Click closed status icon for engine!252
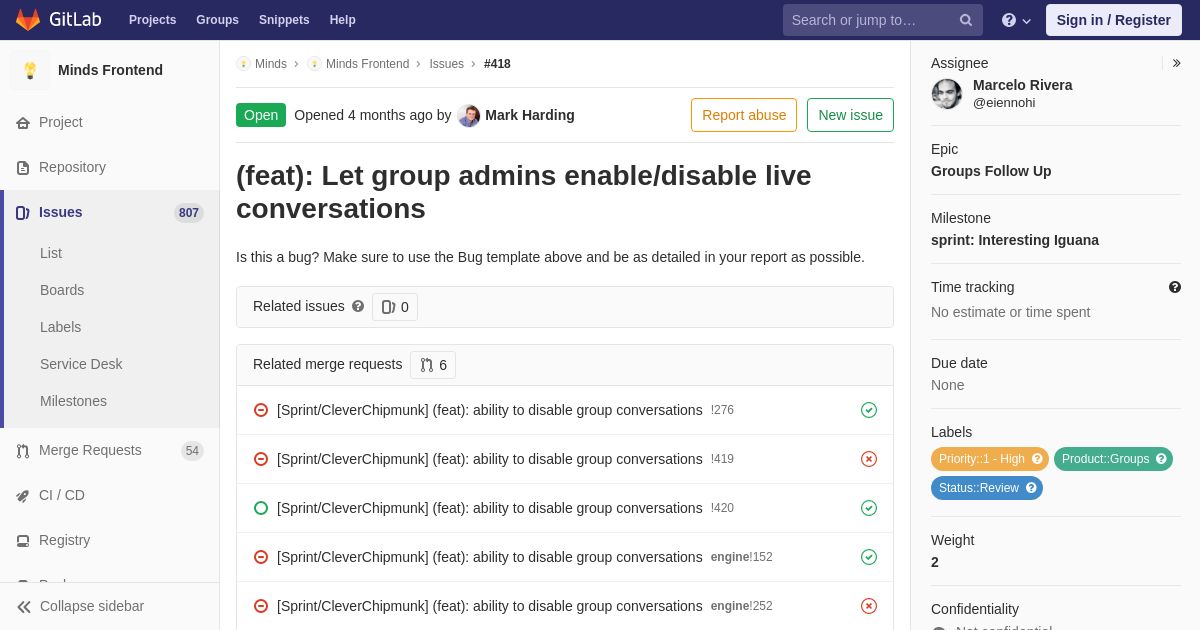The image size is (1200, 630). coord(261,606)
